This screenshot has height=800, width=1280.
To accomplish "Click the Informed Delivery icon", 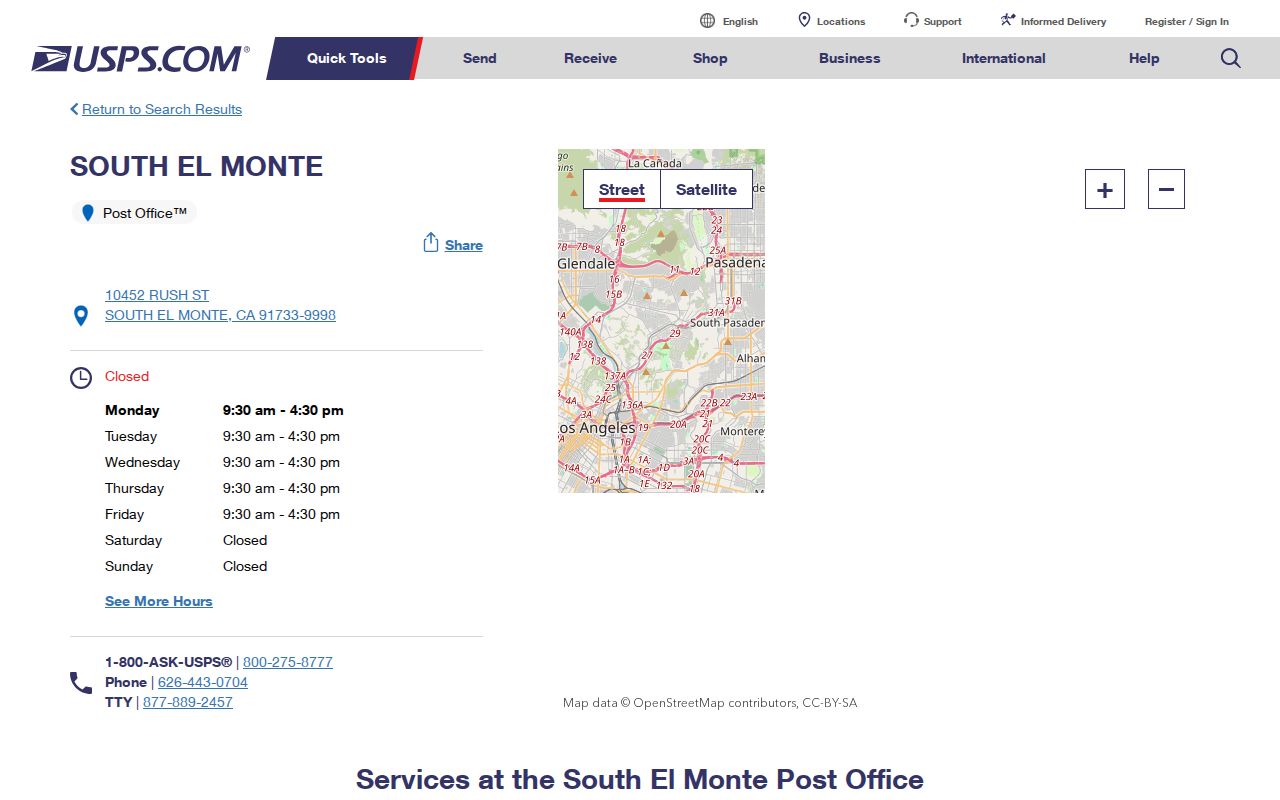I will pyautogui.click(x=1008, y=20).
